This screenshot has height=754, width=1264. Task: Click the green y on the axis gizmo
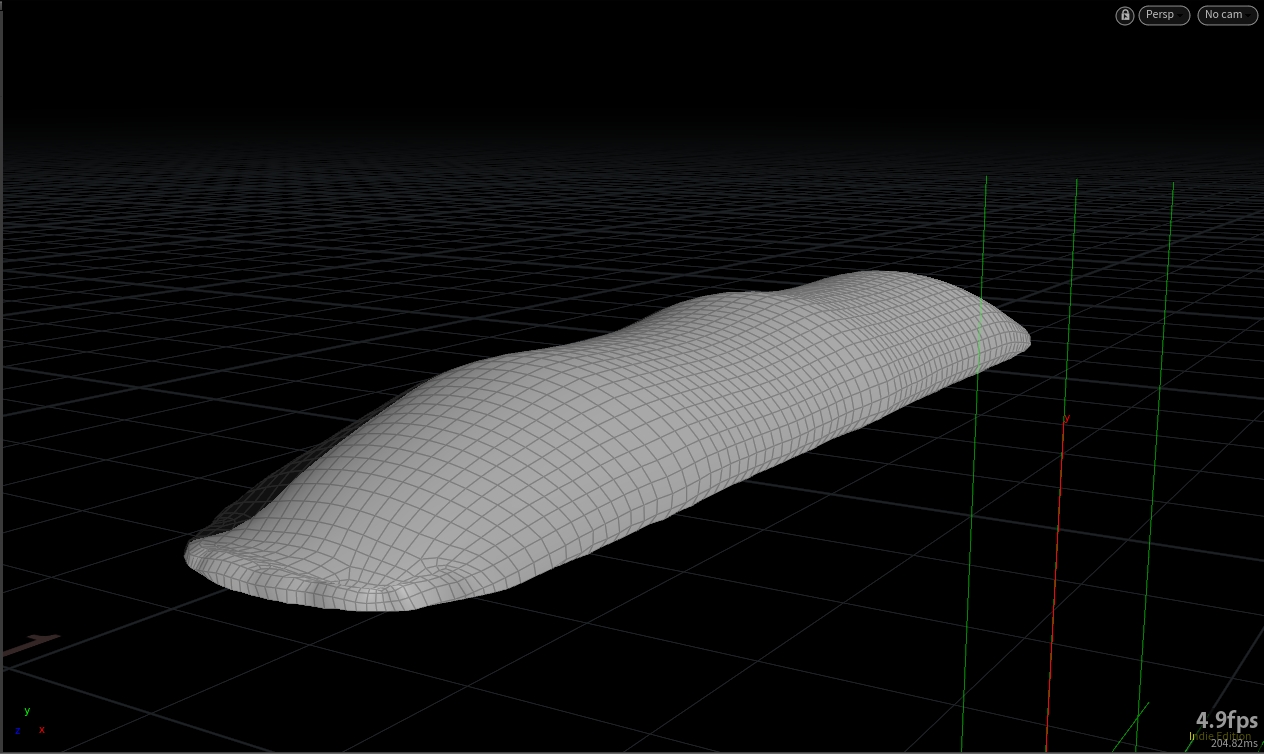27,711
